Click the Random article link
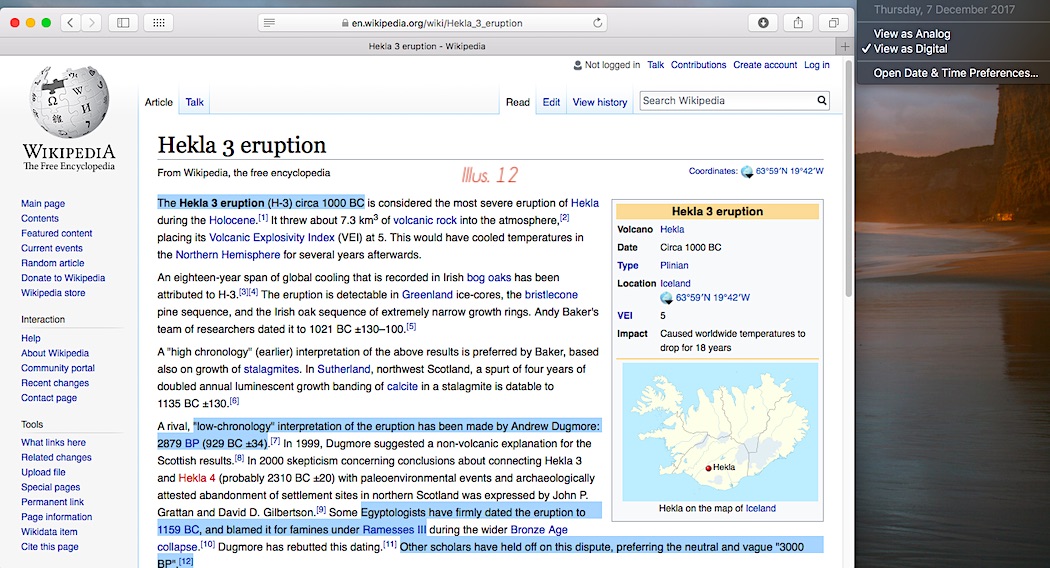Viewport: 1050px width, 568px height. click(52, 263)
